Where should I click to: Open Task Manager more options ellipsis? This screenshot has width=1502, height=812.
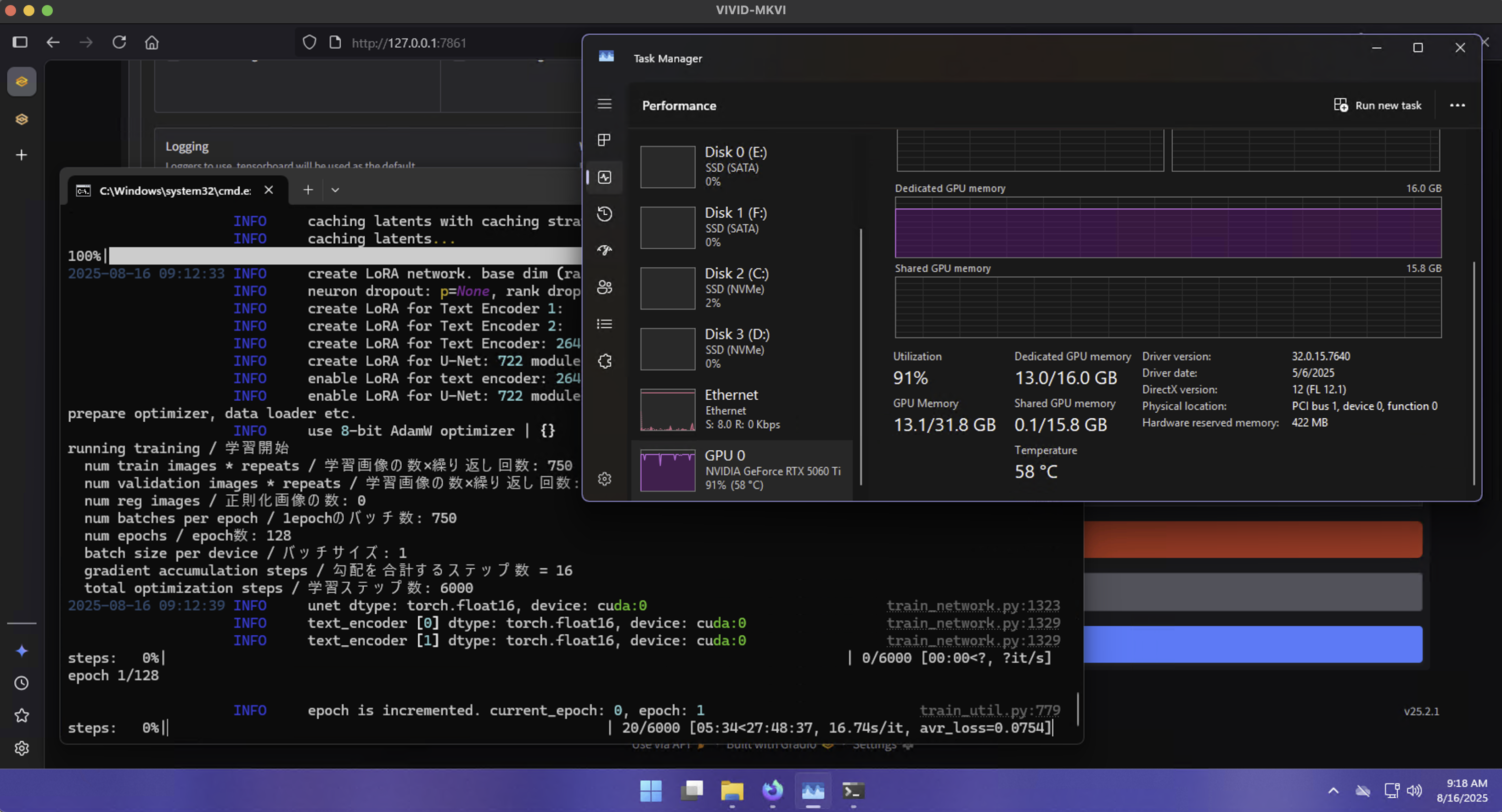click(1457, 106)
